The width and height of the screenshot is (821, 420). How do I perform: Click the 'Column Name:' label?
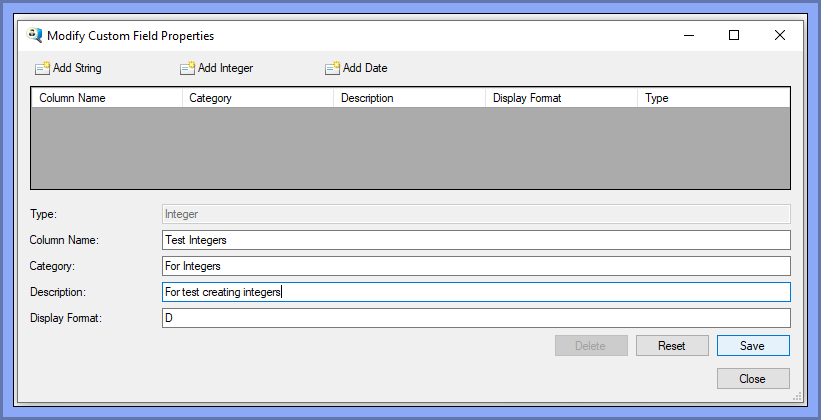click(64, 240)
